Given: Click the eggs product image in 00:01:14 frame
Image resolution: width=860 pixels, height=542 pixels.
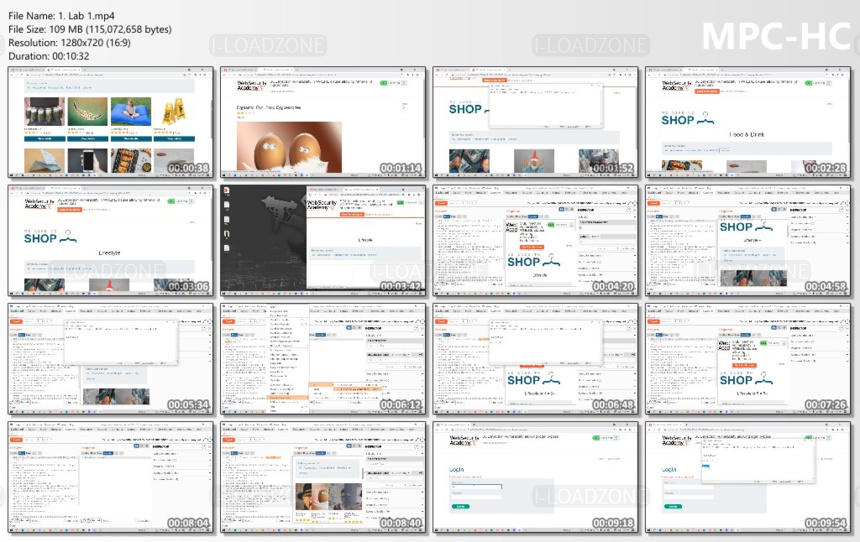Looking at the screenshot, I should 289,147.
